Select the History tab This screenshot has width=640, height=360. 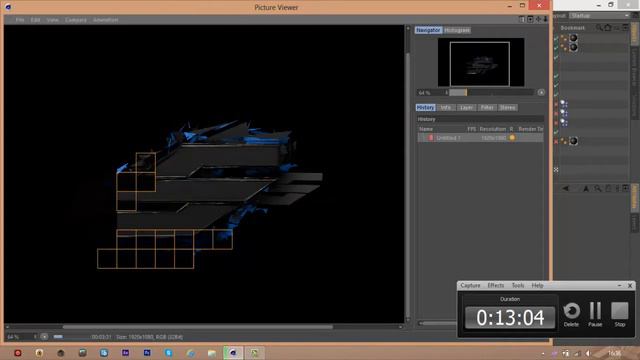point(425,107)
